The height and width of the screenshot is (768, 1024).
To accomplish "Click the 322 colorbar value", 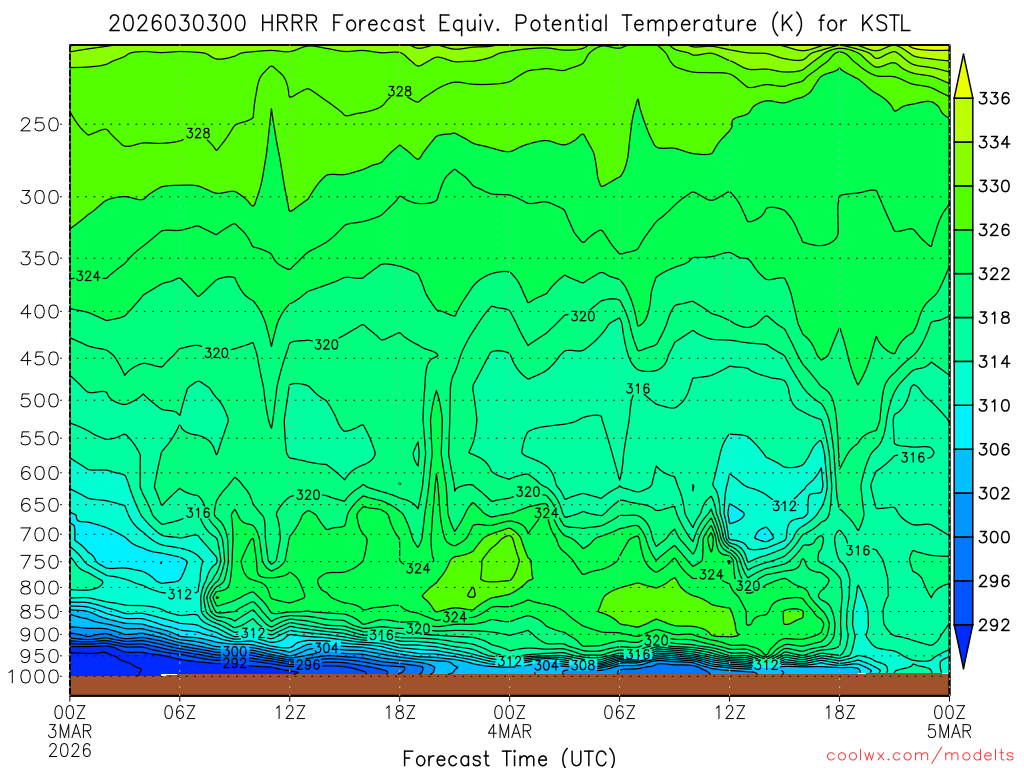I will [x=994, y=274].
